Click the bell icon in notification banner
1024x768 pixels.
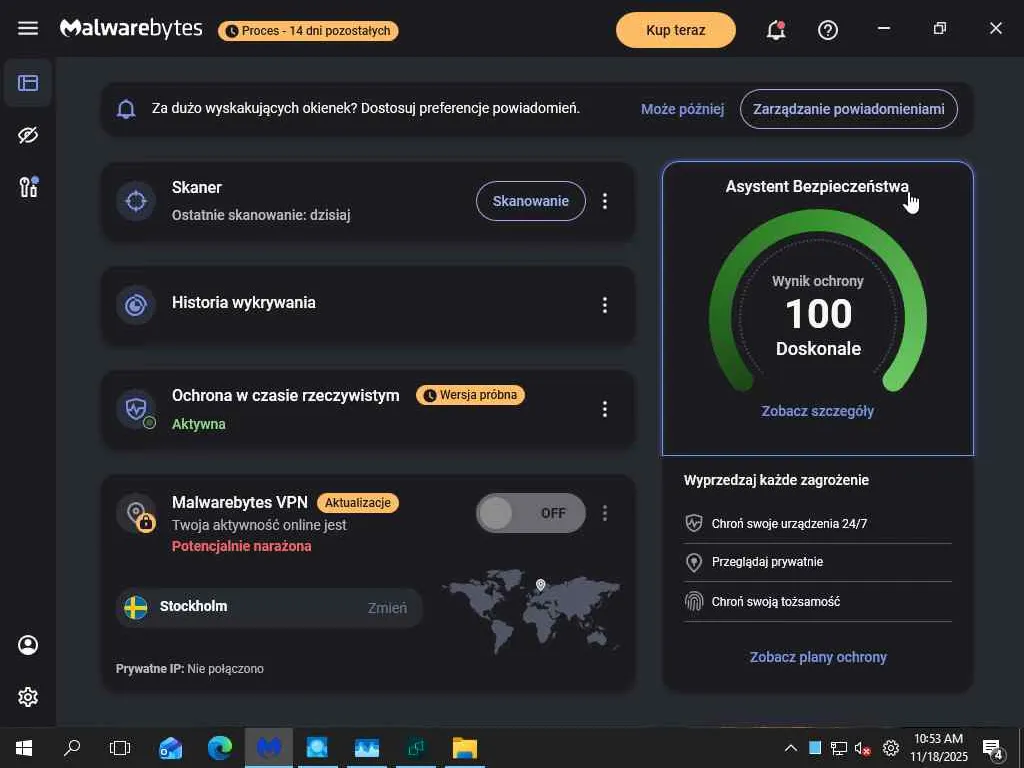tap(126, 108)
